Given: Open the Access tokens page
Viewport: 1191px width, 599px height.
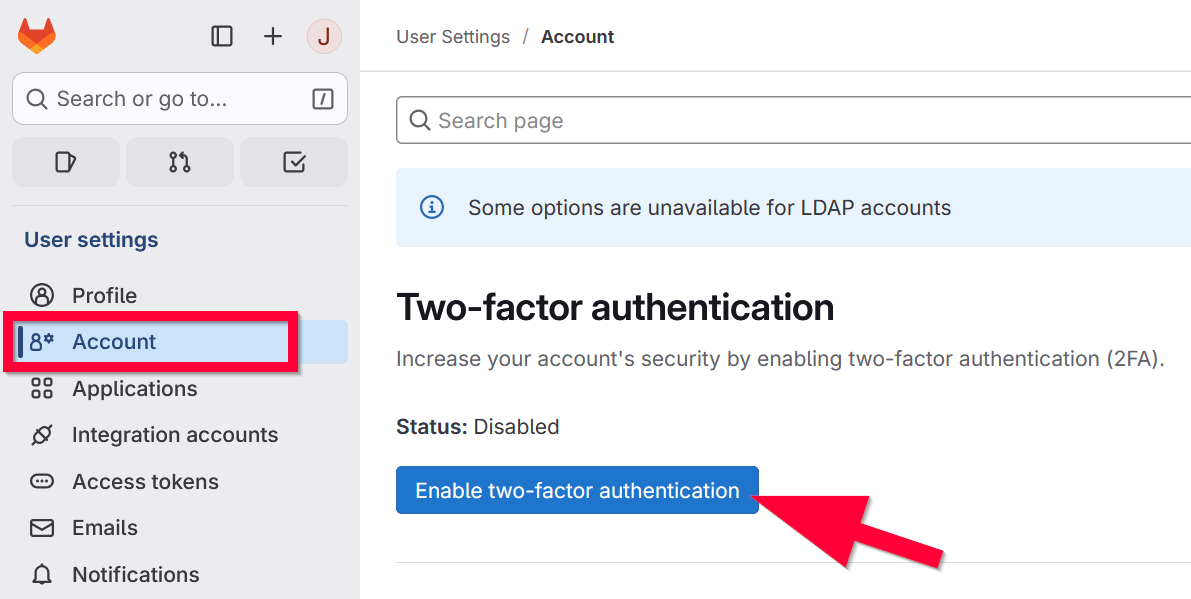Looking at the screenshot, I should 145,481.
